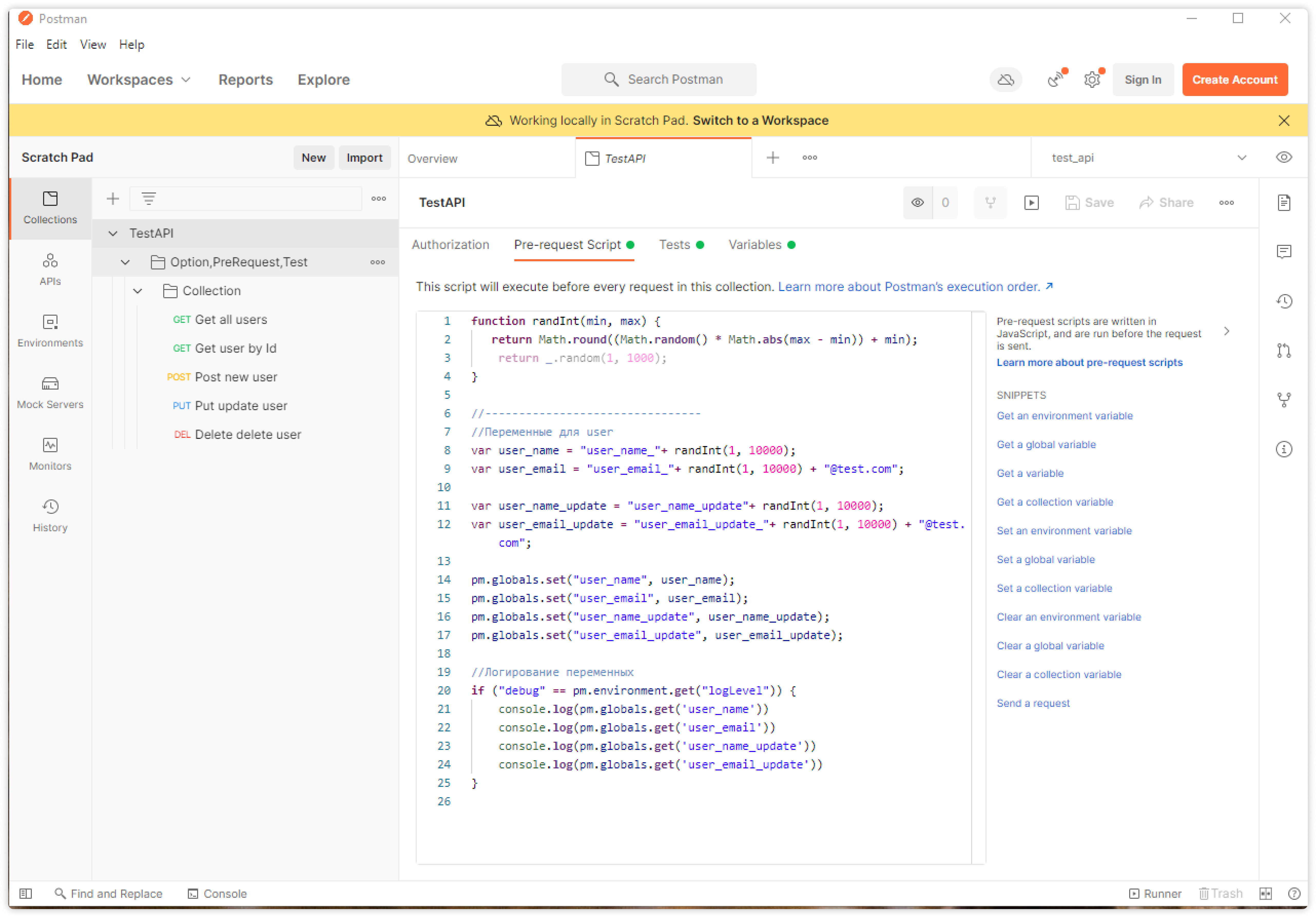Click the Import button
This screenshot has width=1316, height=917.
click(364, 158)
